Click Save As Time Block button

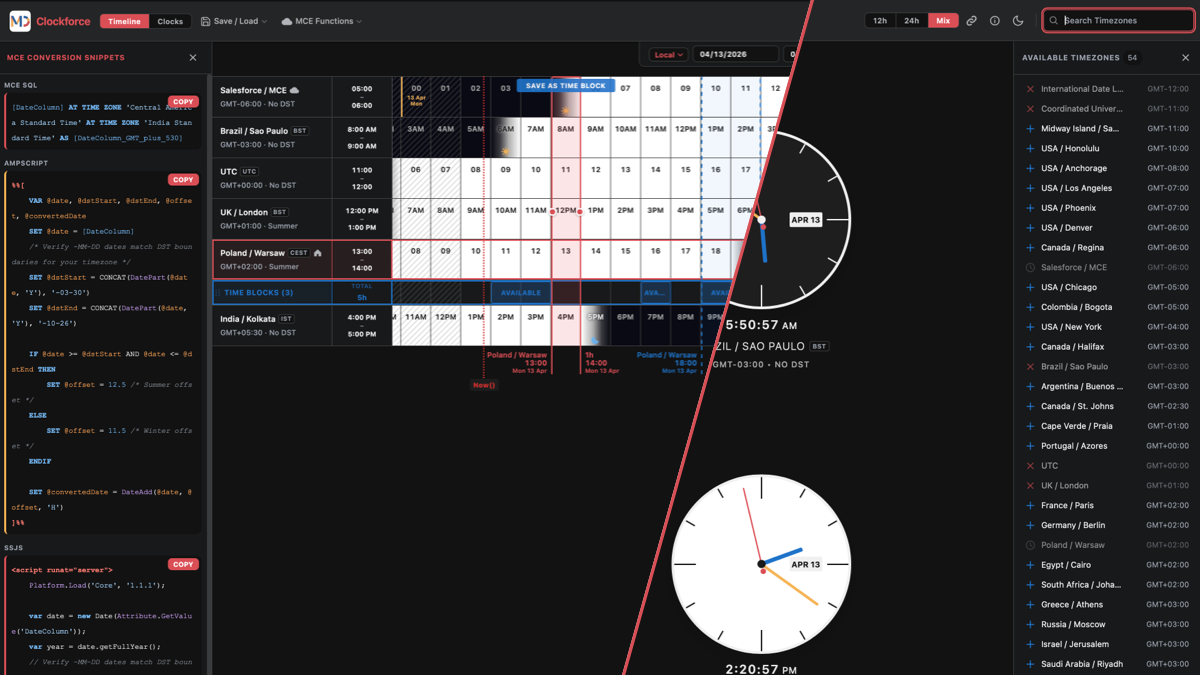point(565,86)
